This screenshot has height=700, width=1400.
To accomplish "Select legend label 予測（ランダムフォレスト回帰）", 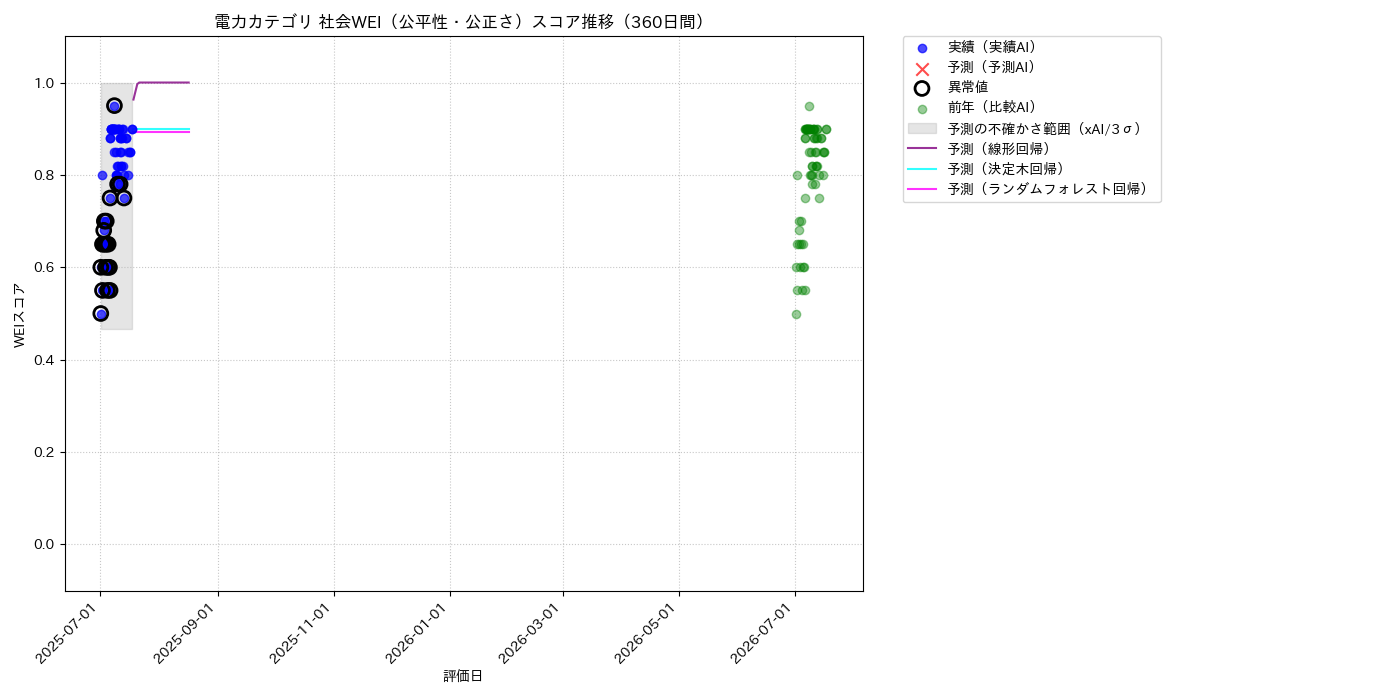I will [1048, 188].
